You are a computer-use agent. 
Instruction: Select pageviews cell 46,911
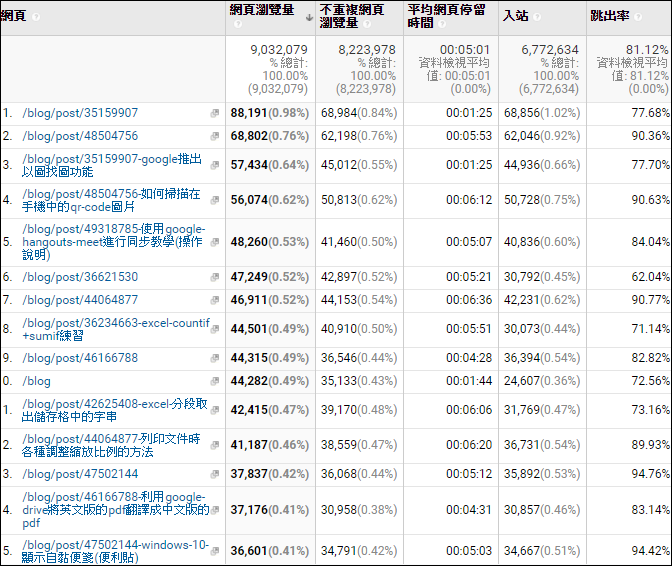(x=249, y=300)
